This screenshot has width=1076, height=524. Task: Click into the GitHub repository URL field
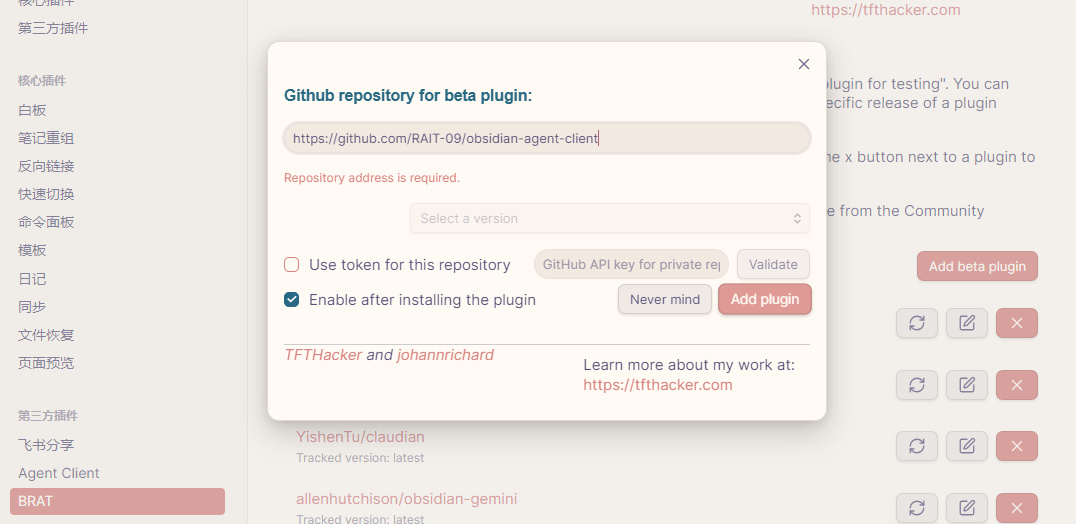click(546, 139)
